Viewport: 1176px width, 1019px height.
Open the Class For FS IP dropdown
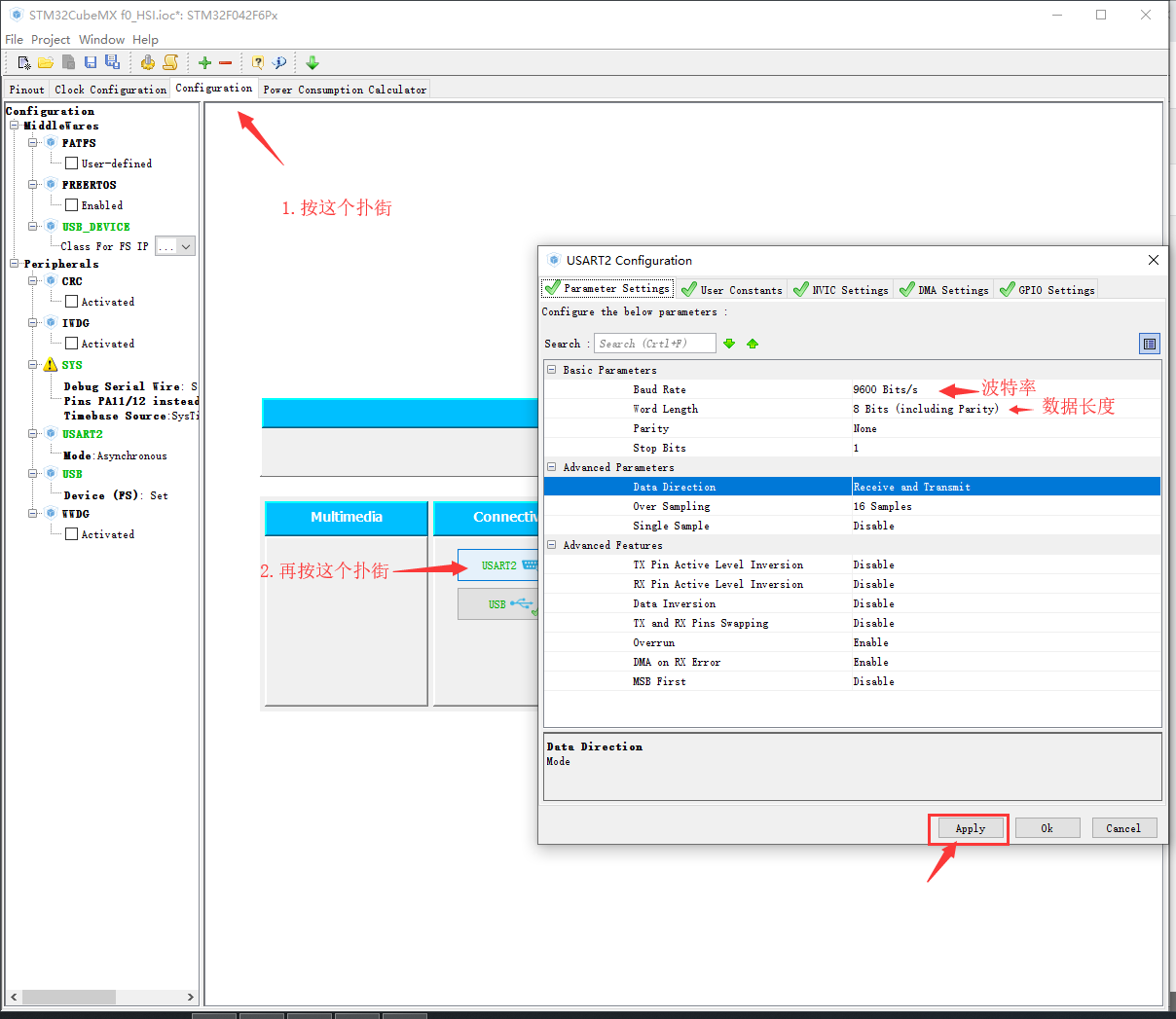[x=174, y=246]
